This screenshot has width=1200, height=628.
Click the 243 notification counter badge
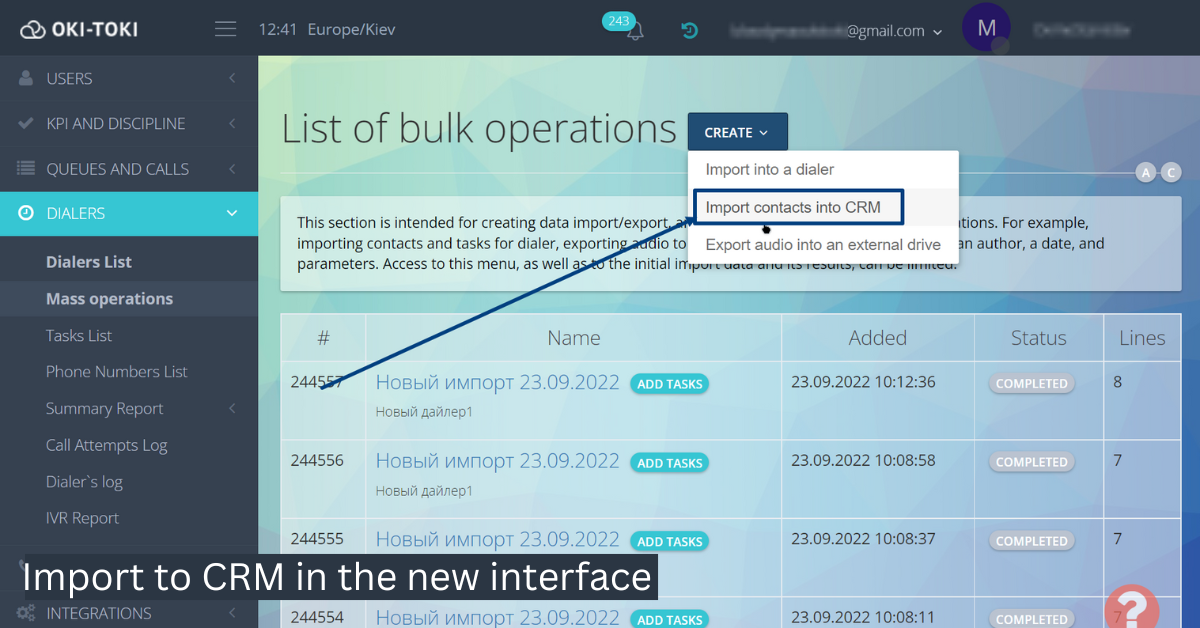(x=618, y=20)
